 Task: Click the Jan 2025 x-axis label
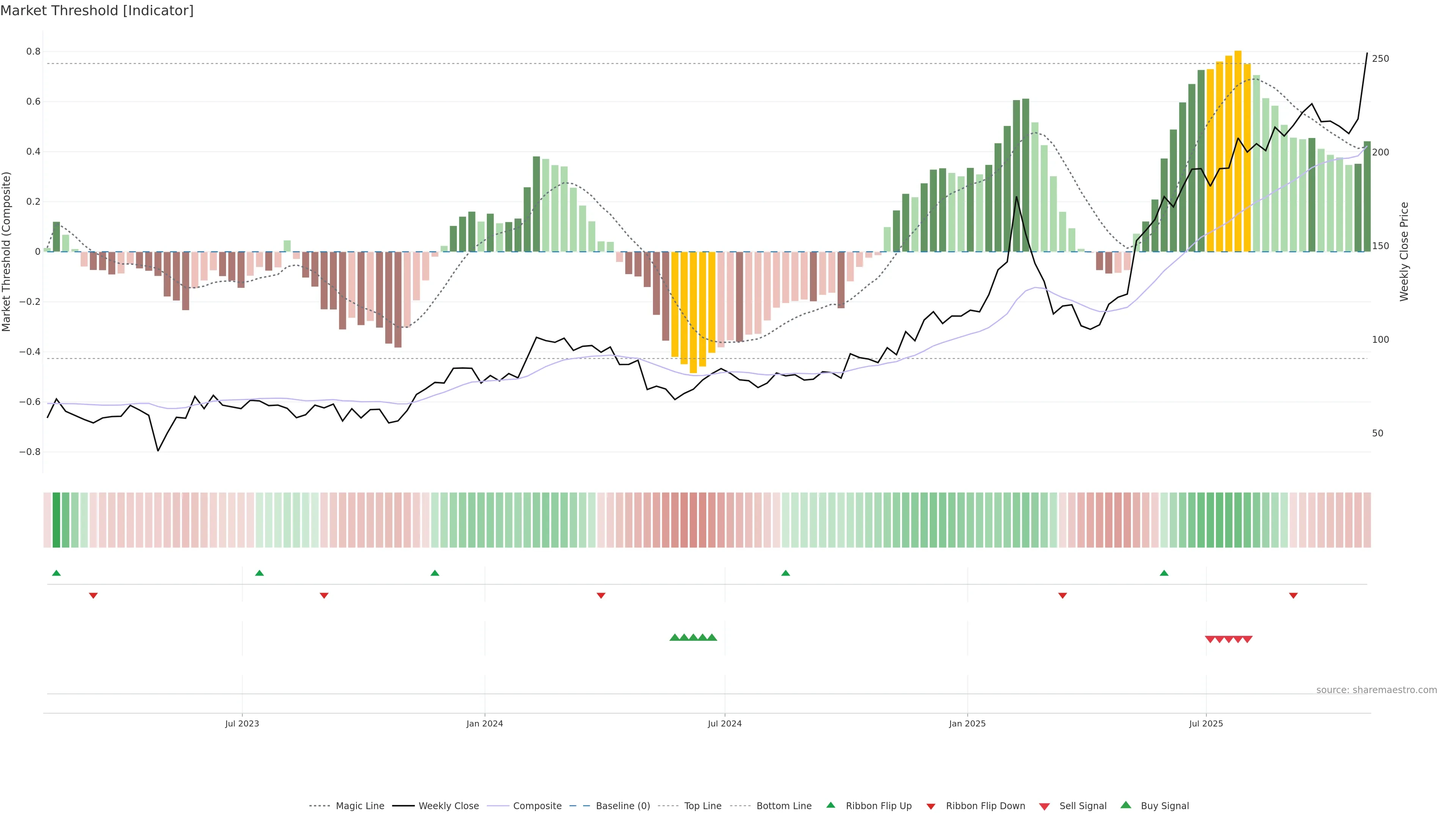(967, 723)
